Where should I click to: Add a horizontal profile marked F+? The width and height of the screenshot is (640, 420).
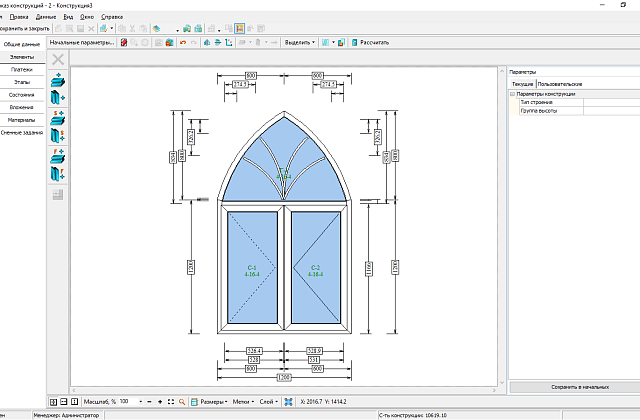(x=58, y=156)
